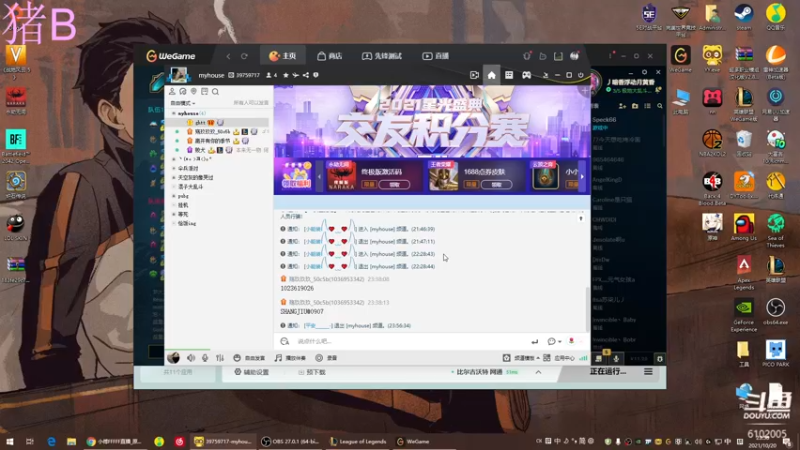The image size is (800, 450).
Task: Click the flower gift icon in chat input
Action: click(x=571, y=341)
